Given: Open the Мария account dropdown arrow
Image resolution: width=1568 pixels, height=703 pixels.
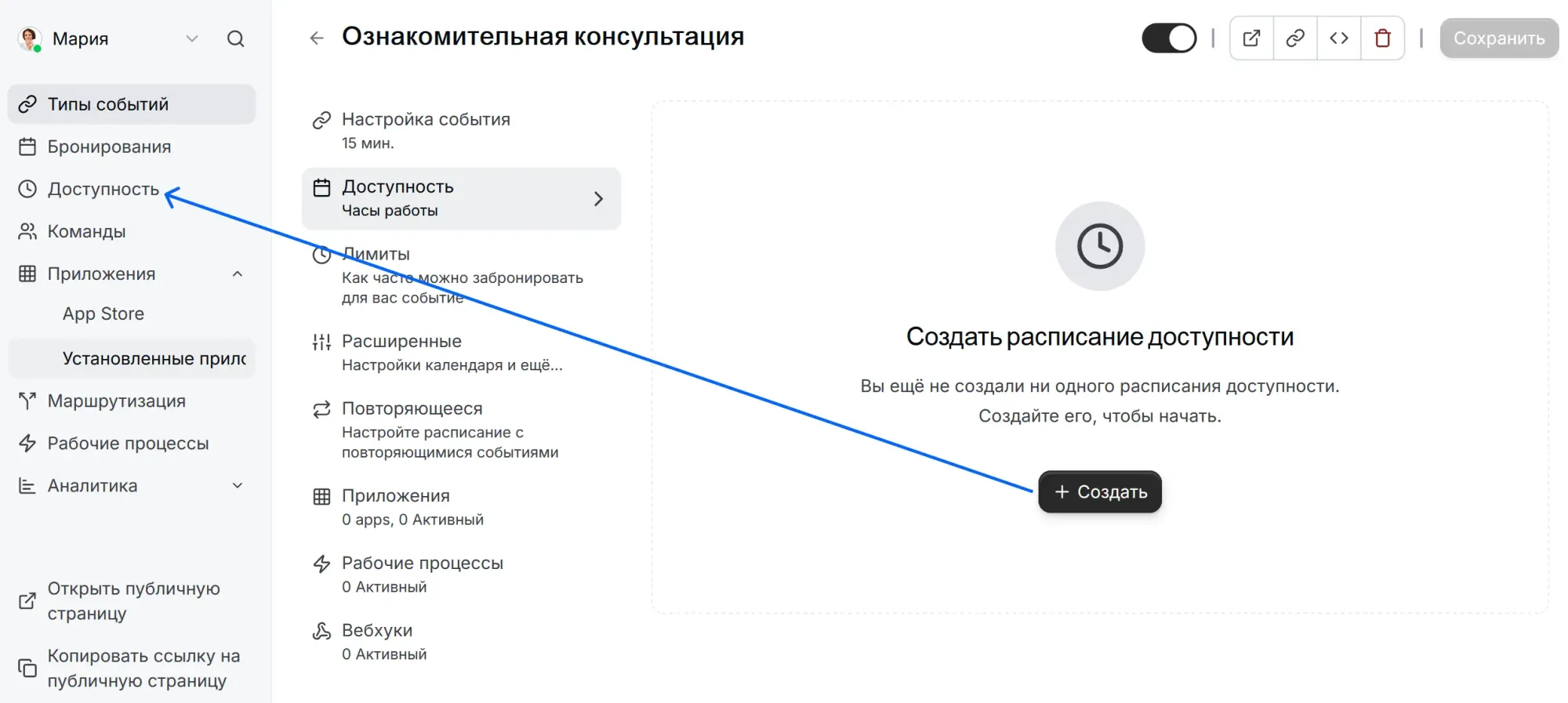Looking at the screenshot, I should (192, 38).
